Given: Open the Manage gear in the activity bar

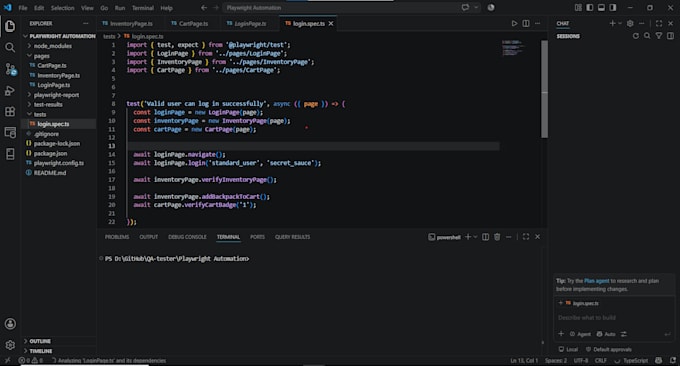Looking at the screenshot, I should [x=10, y=345].
